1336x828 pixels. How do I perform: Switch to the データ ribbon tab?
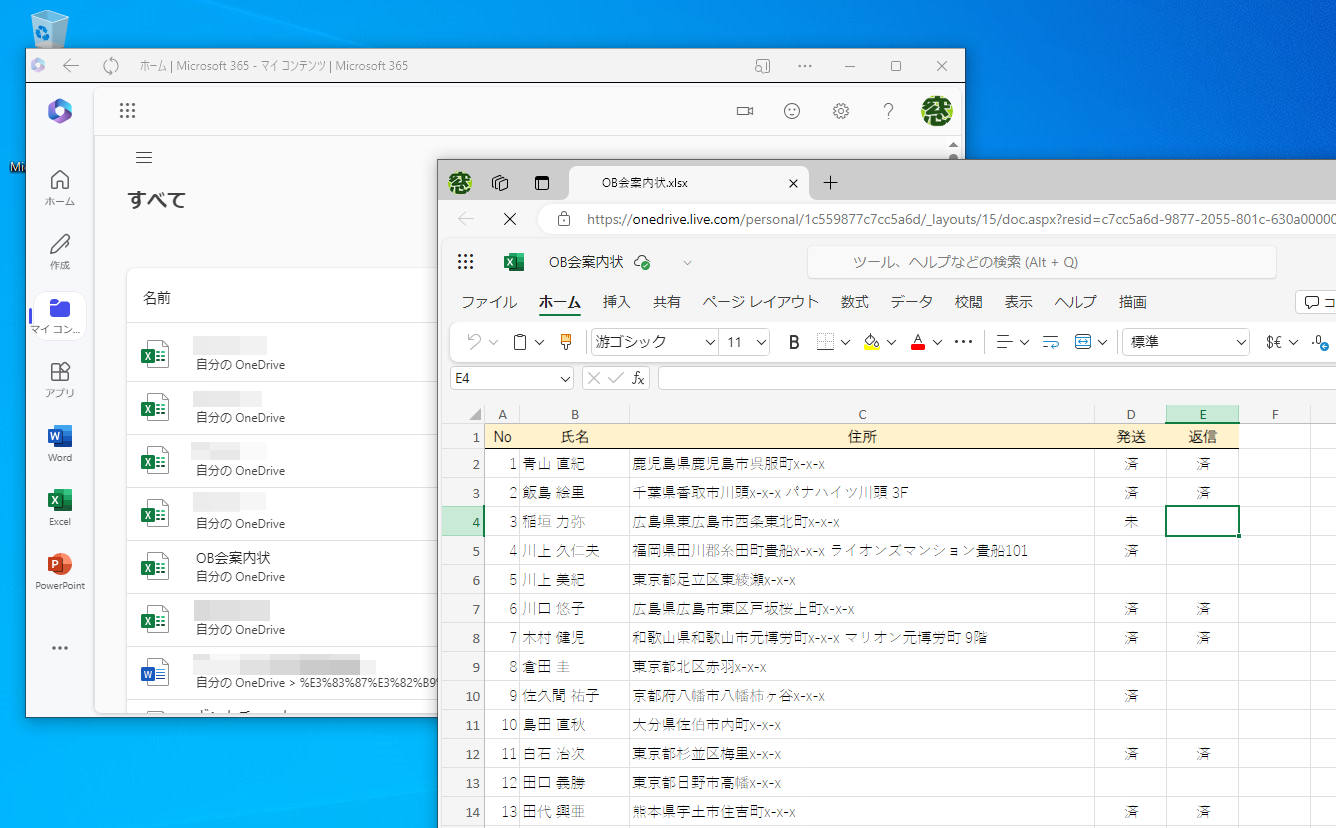(x=911, y=301)
